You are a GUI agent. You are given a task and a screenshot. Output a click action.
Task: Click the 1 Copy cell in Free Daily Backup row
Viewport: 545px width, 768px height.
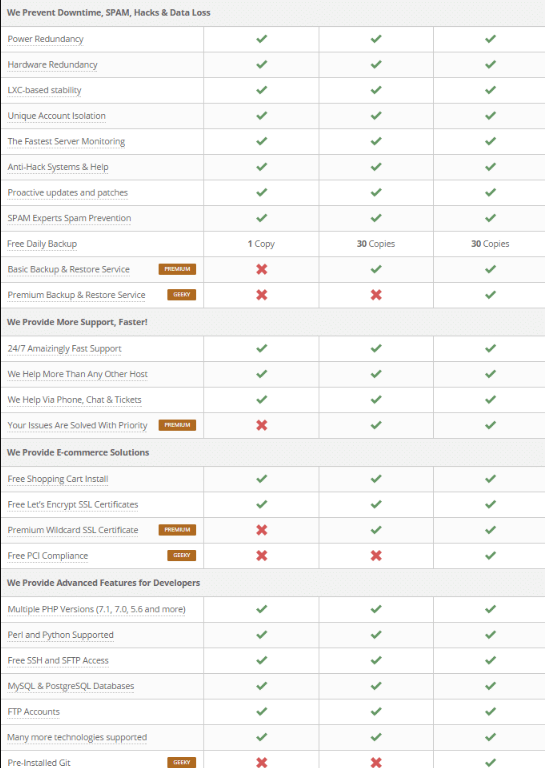[x=261, y=243]
